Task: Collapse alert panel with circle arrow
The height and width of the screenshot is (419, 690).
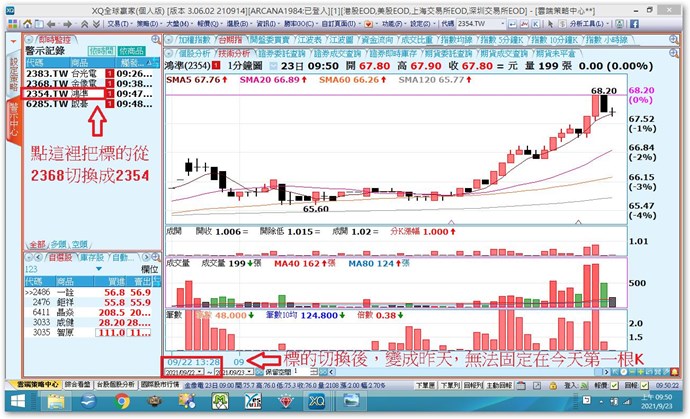Action: (29, 40)
